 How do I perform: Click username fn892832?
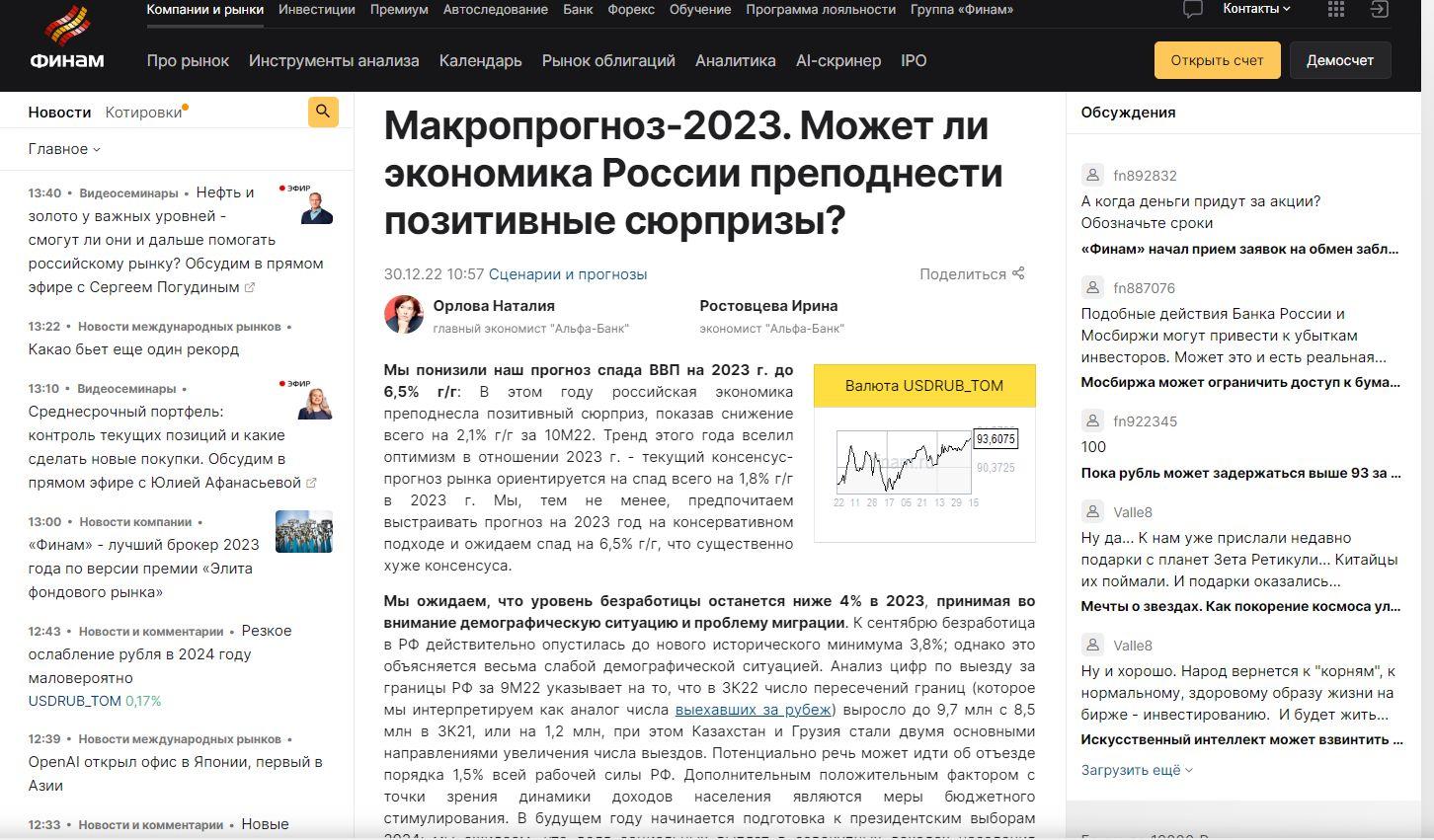click(1145, 176)
